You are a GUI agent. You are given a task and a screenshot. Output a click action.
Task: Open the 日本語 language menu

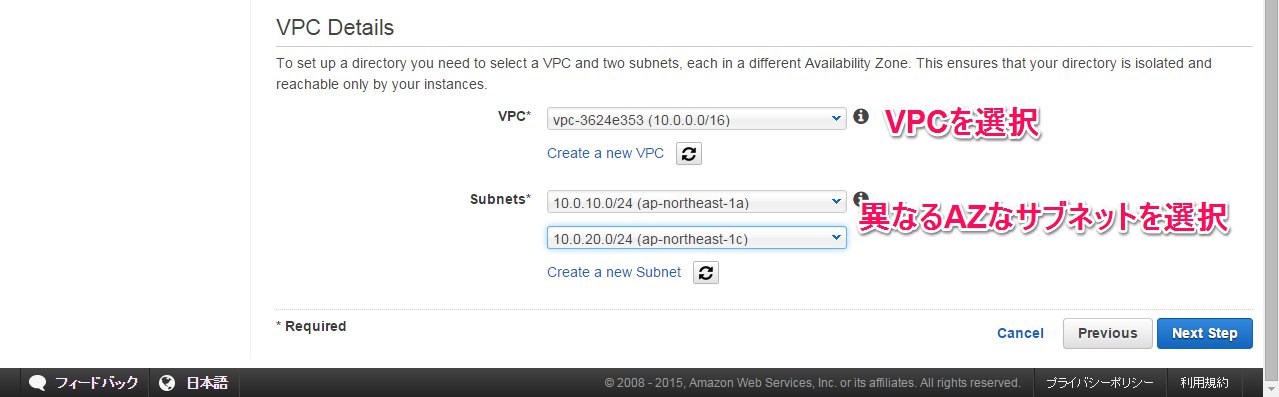pyautogui.click(x=206, y=383)
